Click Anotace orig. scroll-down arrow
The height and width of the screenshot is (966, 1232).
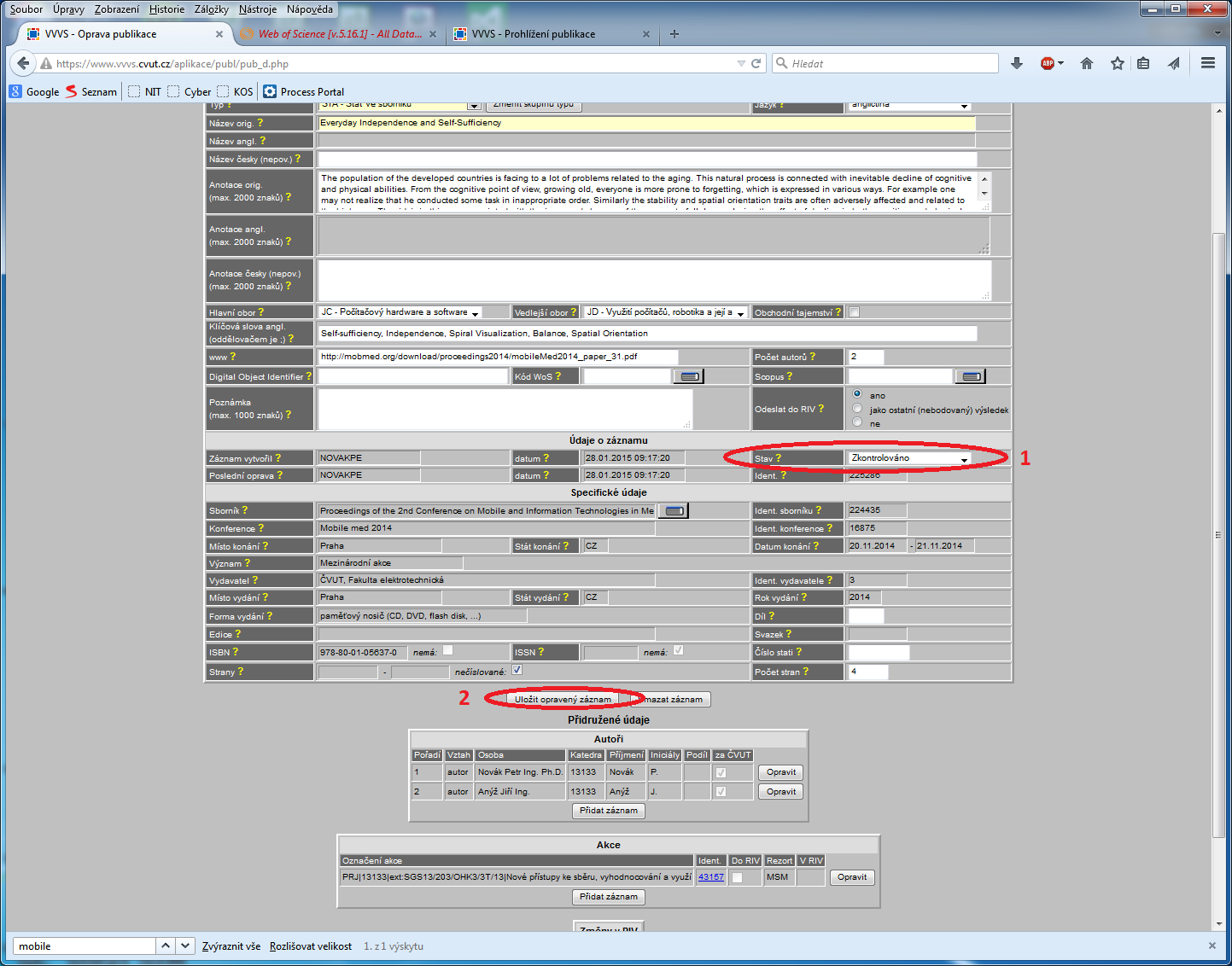tap(984, 194)
